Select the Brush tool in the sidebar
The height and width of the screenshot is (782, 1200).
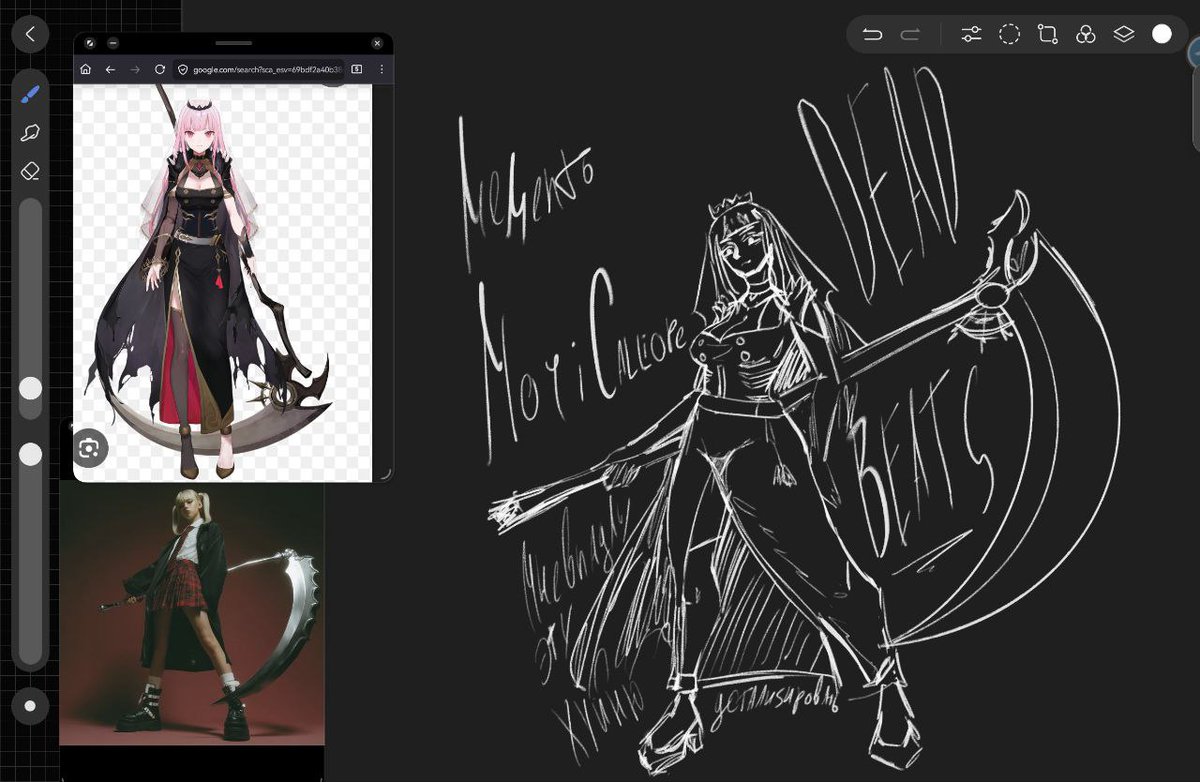(x=30, y=94)
